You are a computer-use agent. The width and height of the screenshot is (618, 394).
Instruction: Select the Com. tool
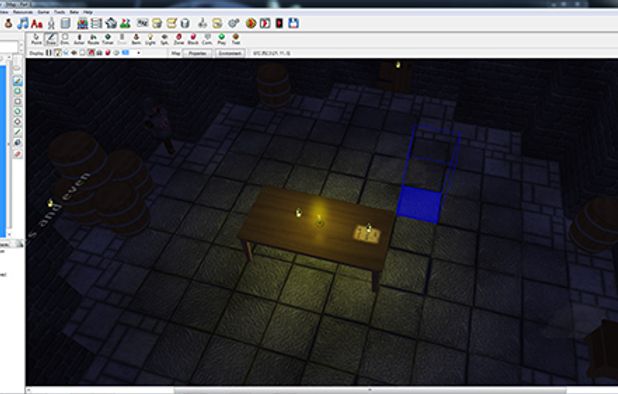click(x=207, y=39)
